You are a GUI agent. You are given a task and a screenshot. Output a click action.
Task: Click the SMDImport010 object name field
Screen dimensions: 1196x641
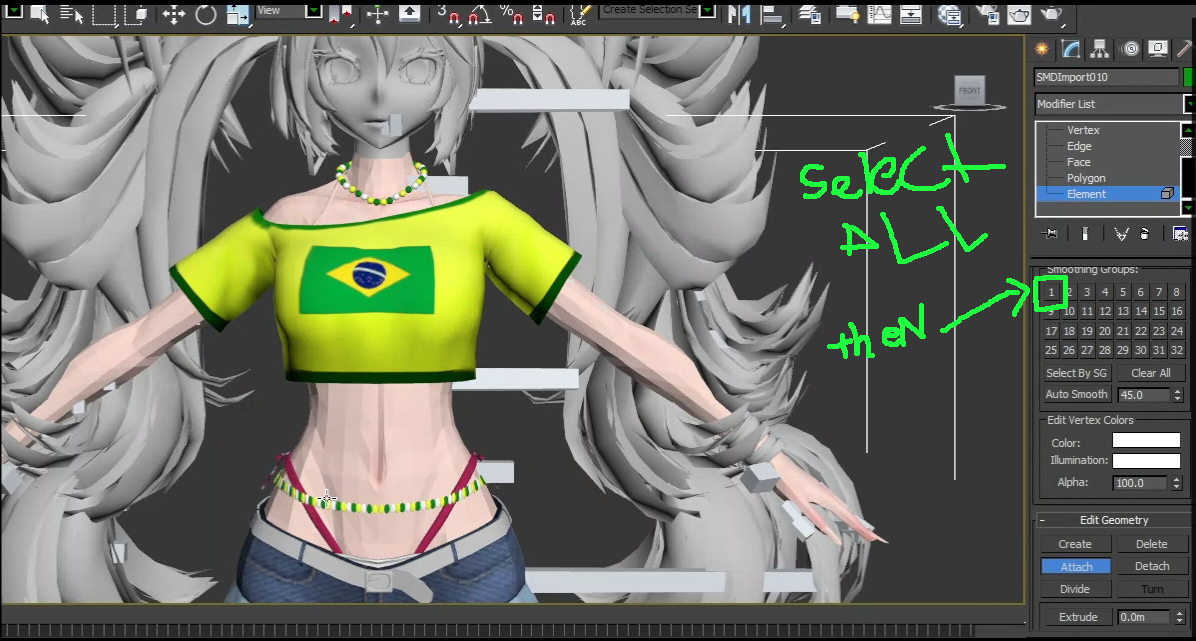pos(1106,77)
